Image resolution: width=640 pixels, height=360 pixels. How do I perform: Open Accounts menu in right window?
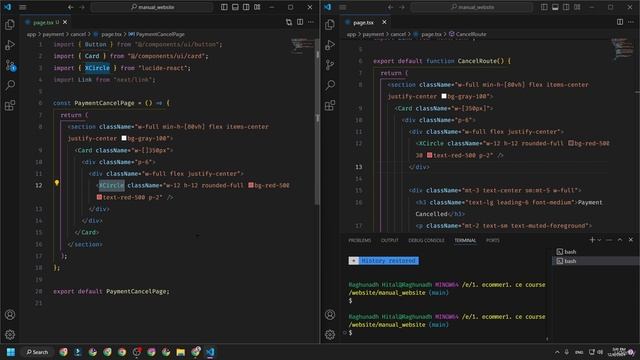pos(330,315)
